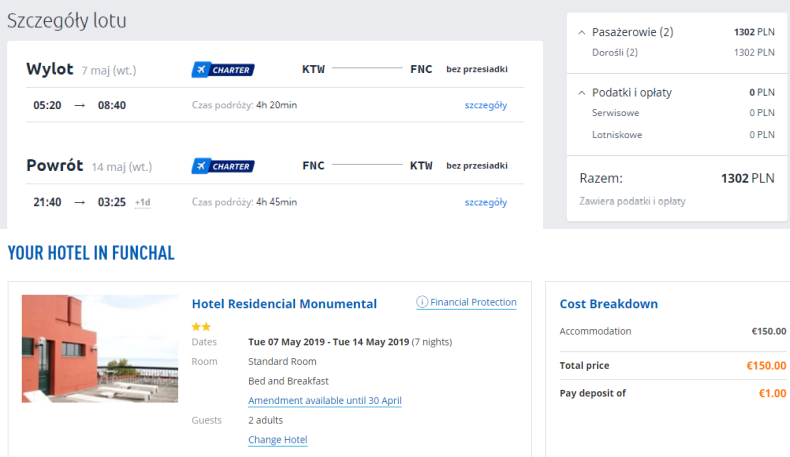Open szczegóły for the Wylot flight
Viewport: 790px width, 457px height.
point(485,105)
